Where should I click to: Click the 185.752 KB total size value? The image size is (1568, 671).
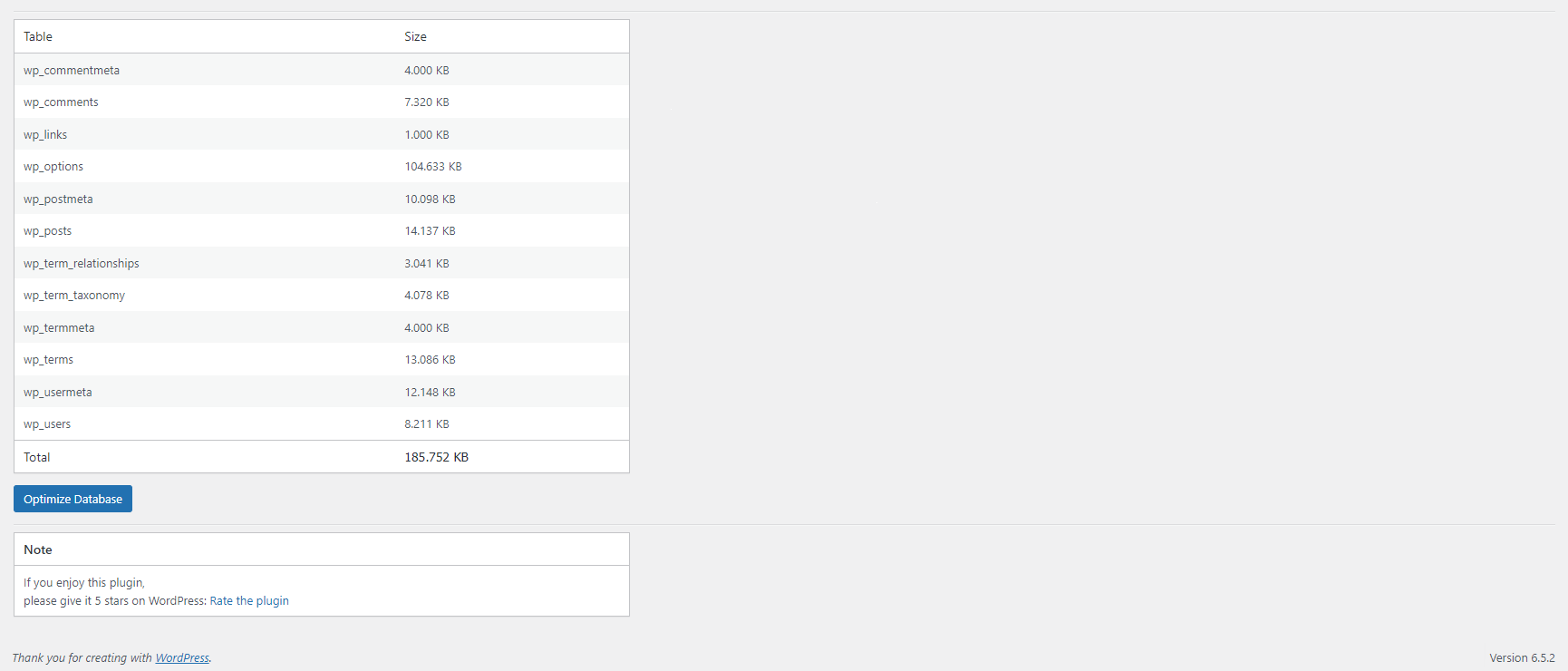pyautogui.click(x=436, y=457)
